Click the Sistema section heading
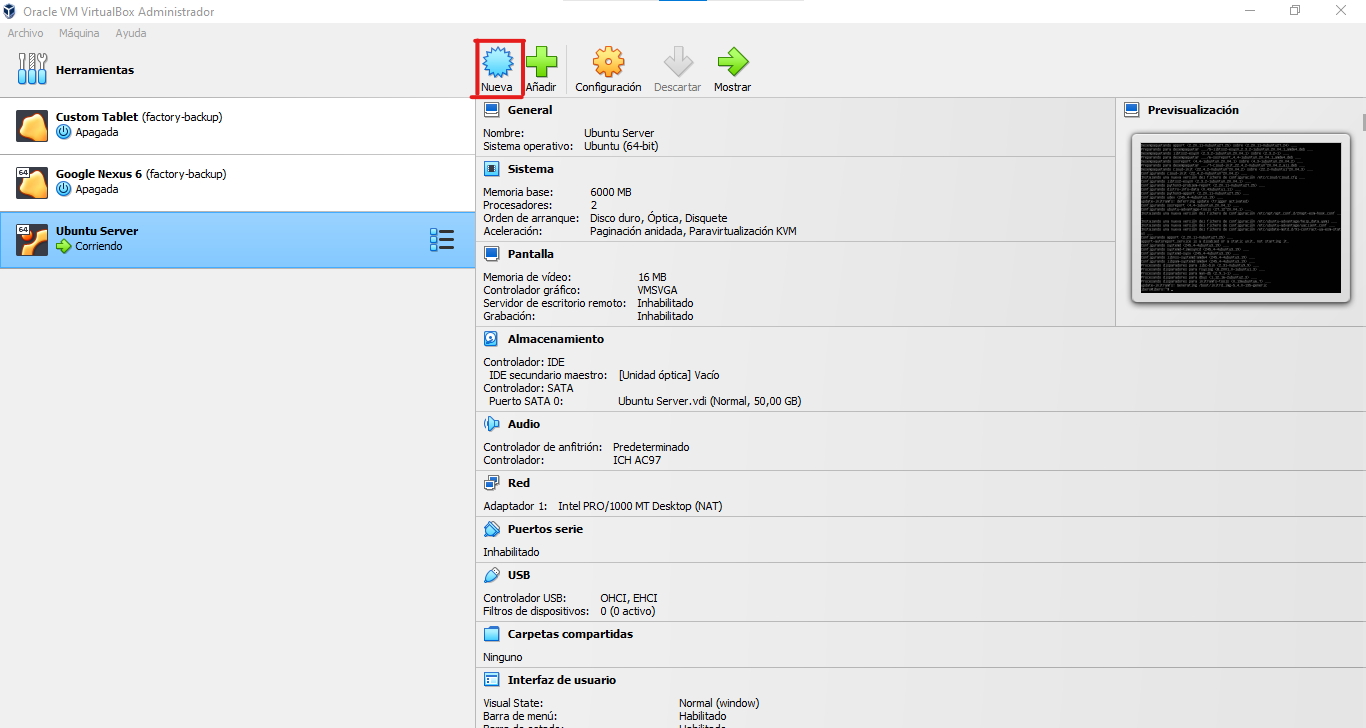Viewport: 1366px width, 728px height. 530,169
